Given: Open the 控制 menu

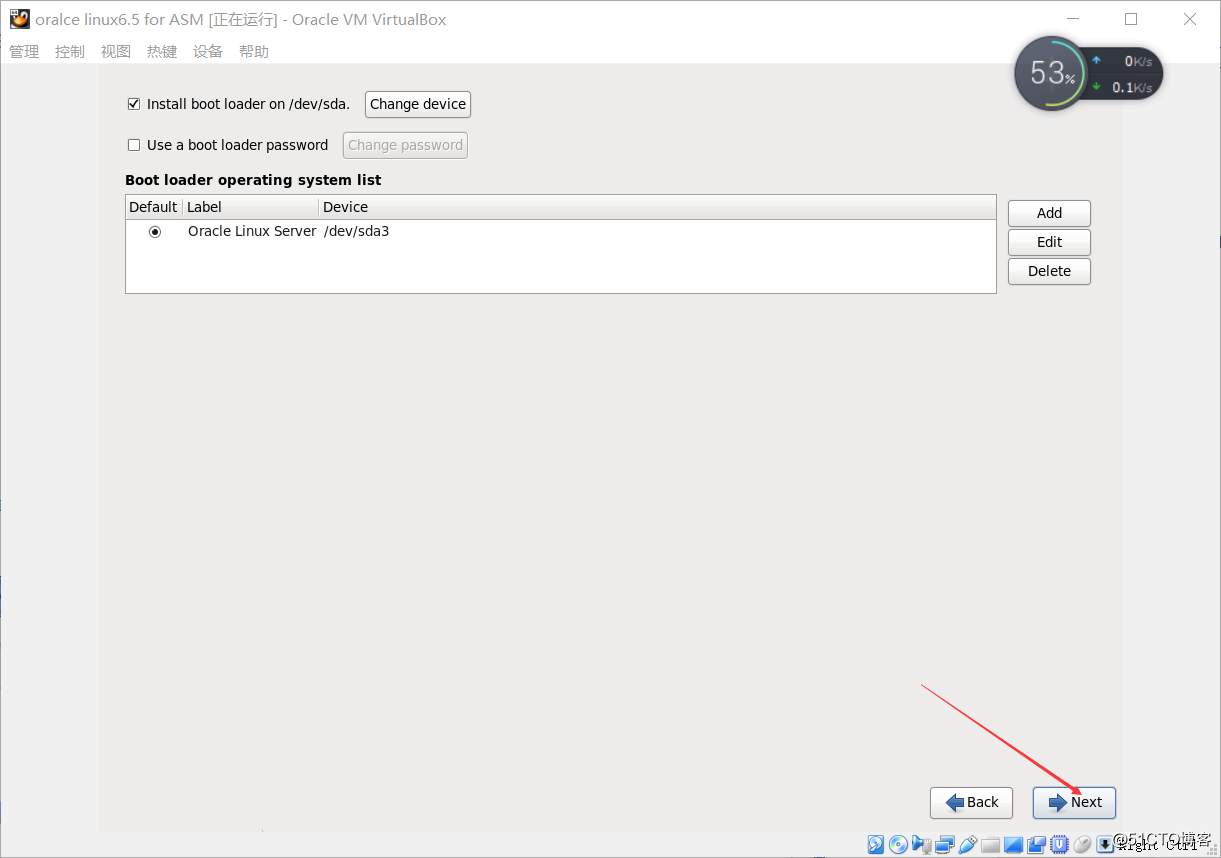Looking at the screenshot, I should [70, 51].
